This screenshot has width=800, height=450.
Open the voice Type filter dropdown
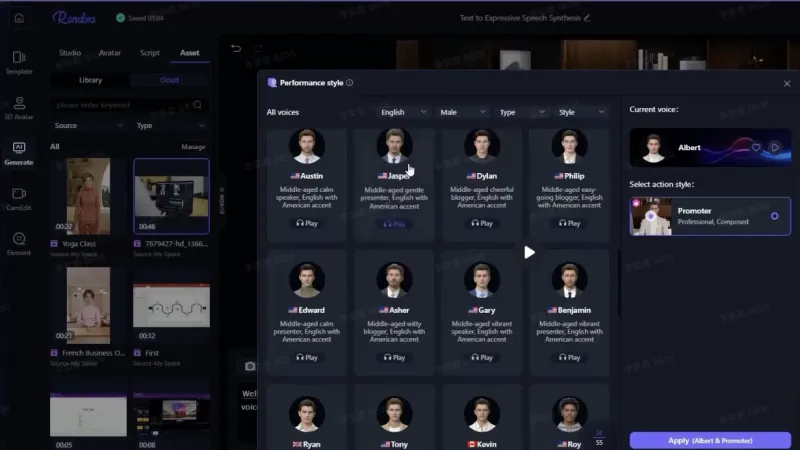521,112
